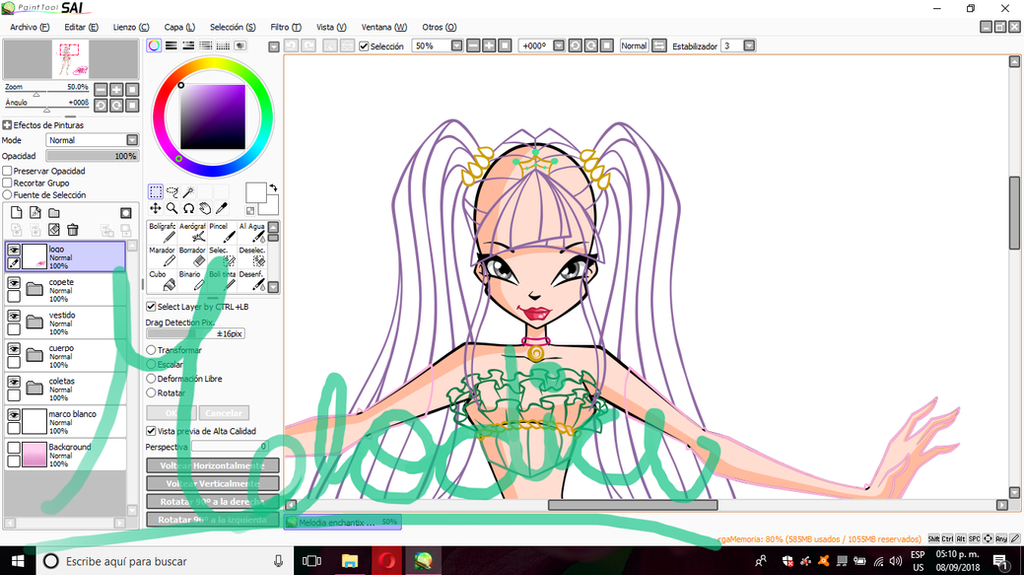The image size is (1024, 575).
Task: Show the color wheel panel
Action: coord(154,46)
